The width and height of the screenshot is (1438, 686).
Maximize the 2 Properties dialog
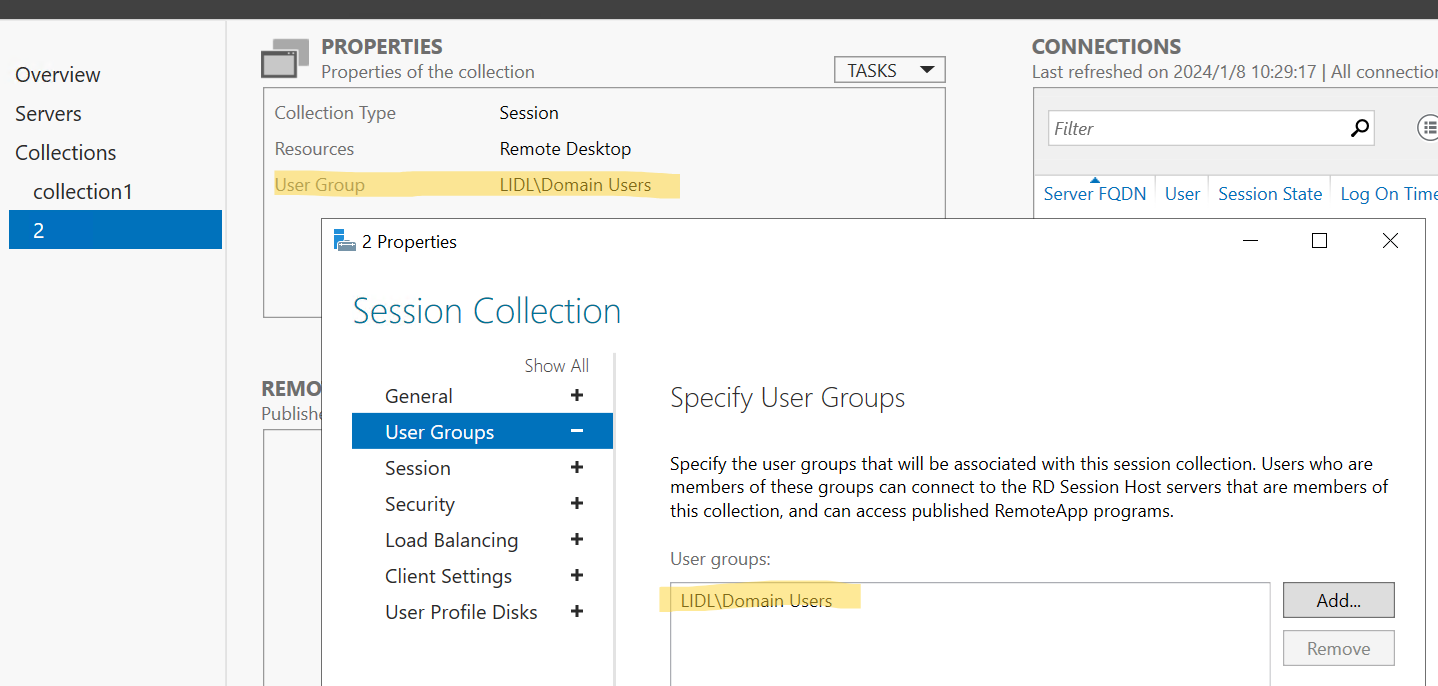(1319, 241)
